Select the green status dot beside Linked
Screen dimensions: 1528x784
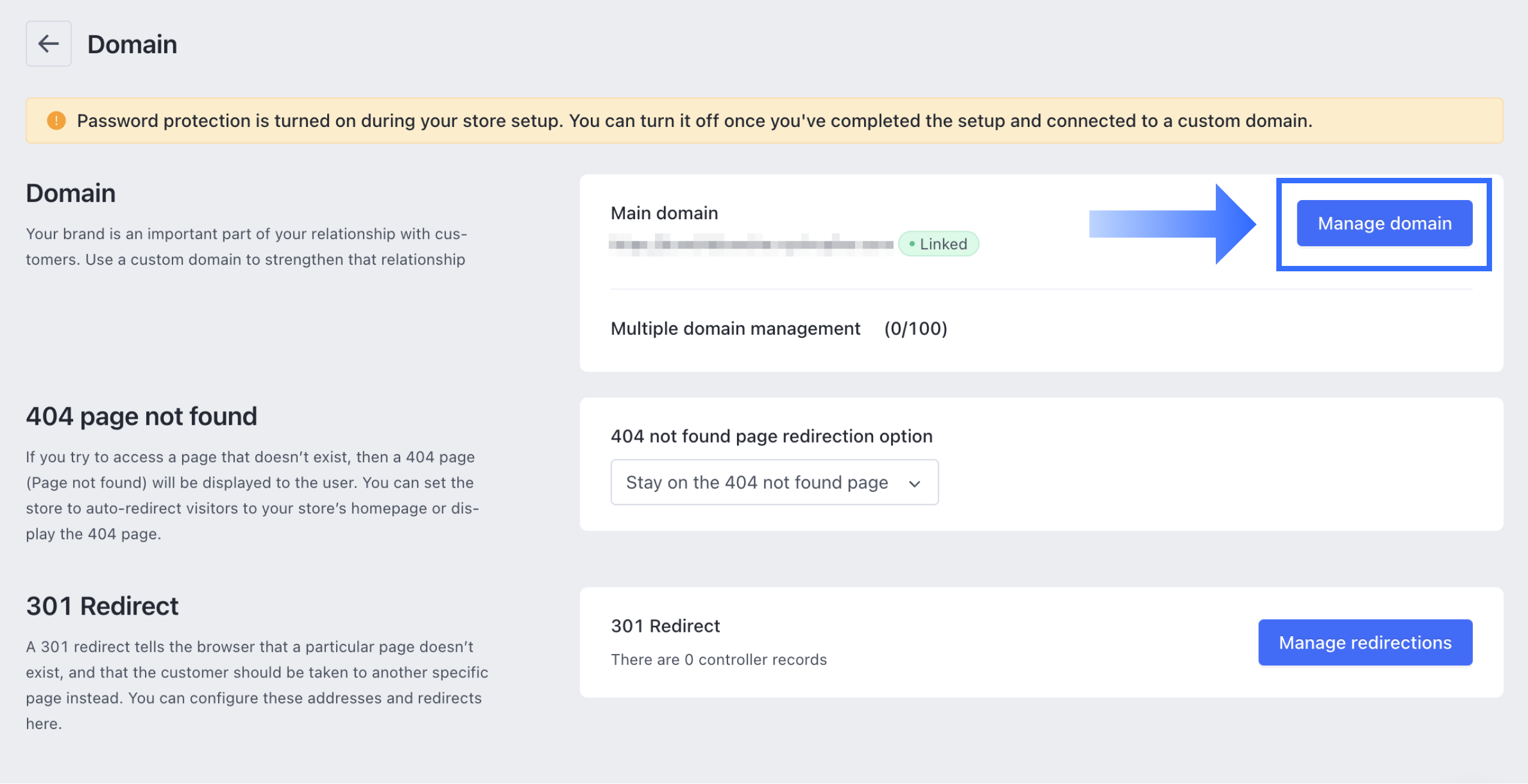coord(911,243)
